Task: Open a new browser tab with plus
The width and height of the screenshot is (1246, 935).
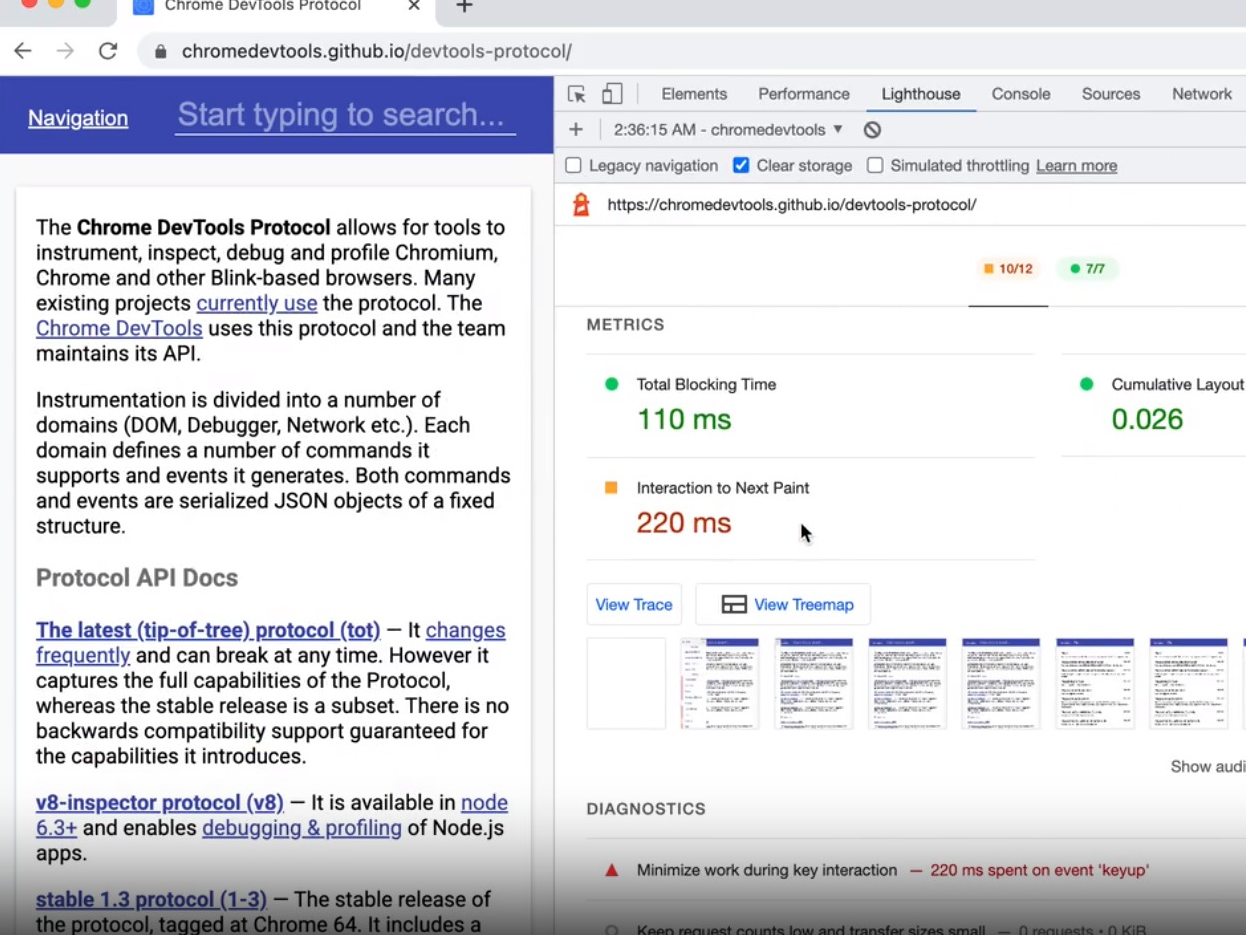Action: point(464,7)
